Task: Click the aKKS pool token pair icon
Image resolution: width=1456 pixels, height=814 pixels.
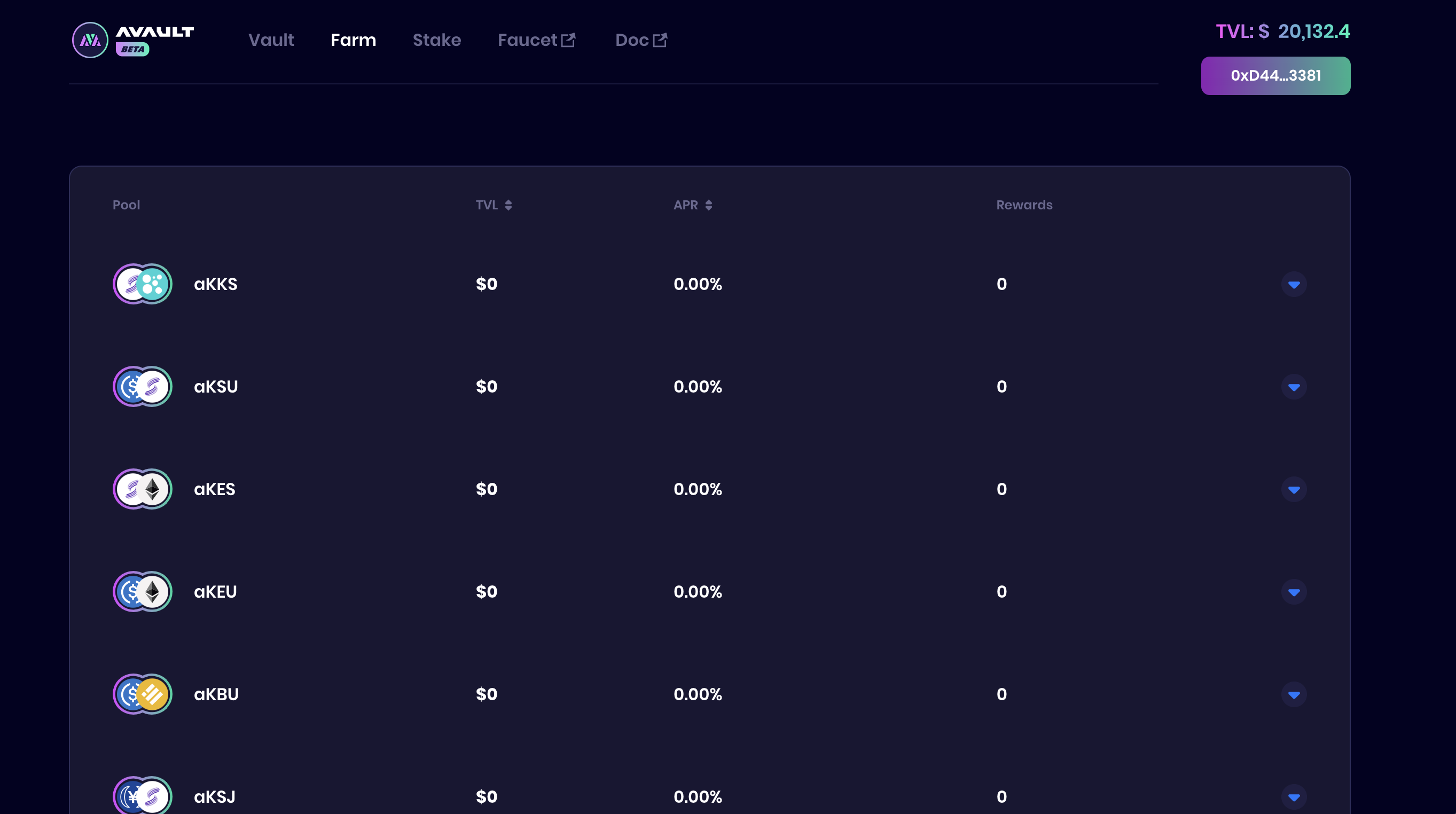Action: 143,284
